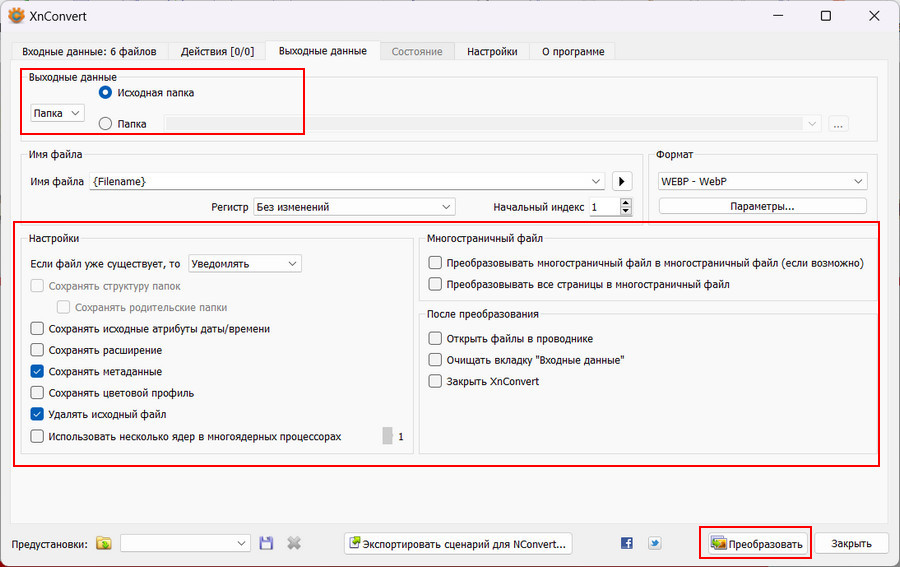
Task: Uncheck Сохранять метаданные checkbox
Action: point(37,371)
